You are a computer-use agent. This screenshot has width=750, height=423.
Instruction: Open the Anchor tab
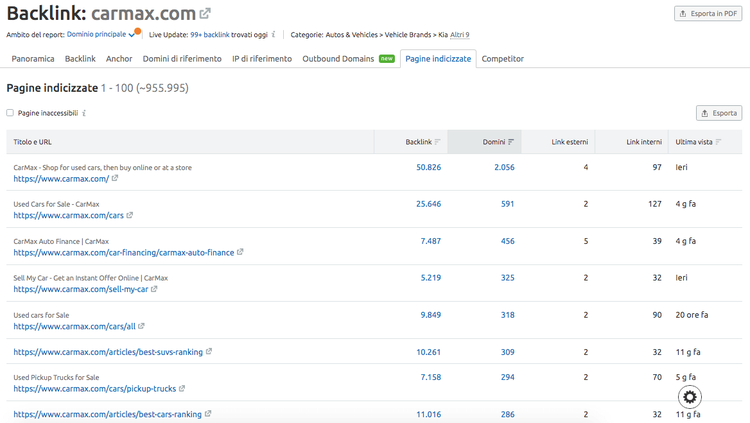click(x=119, y=58)
